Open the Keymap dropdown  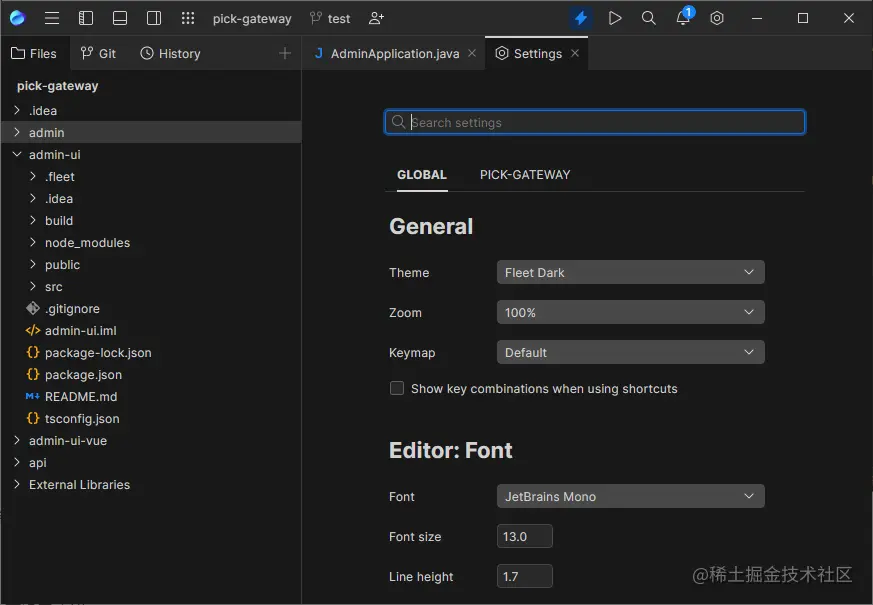pyautogui.click(x=630, y=352)
